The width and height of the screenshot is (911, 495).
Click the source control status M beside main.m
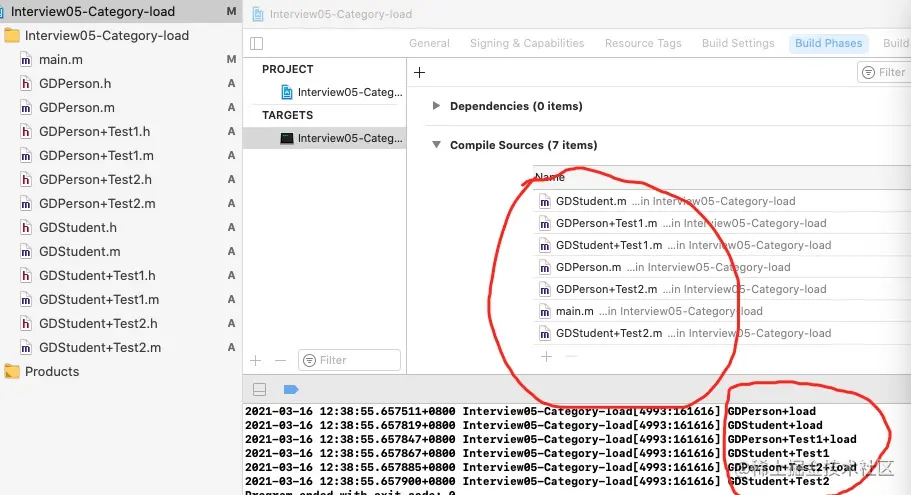(231, 59)
